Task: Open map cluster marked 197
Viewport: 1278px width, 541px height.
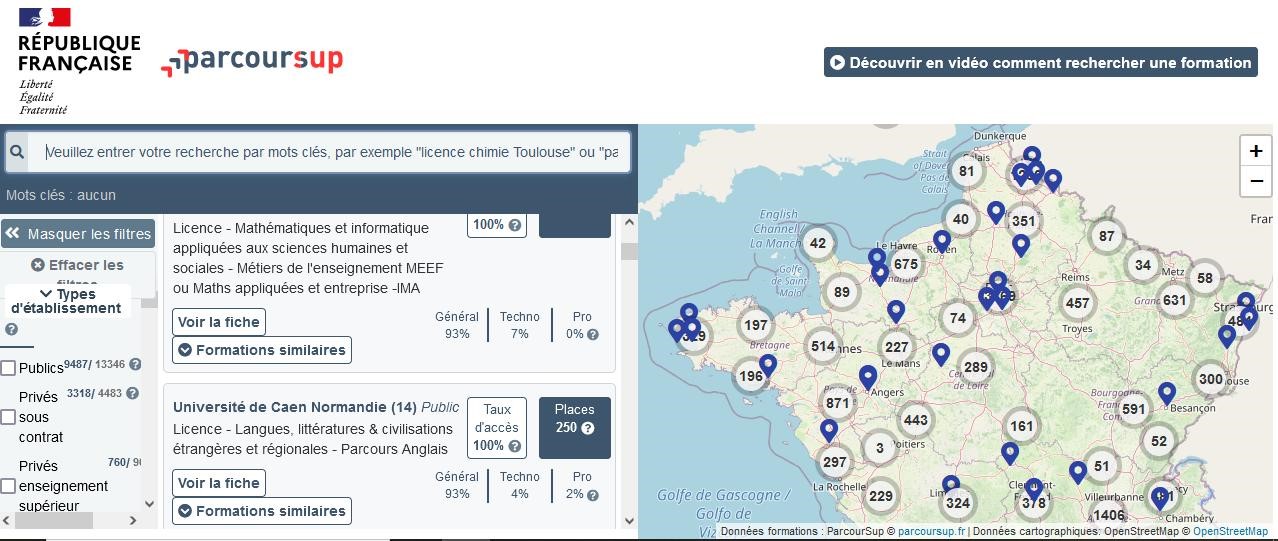Action: [755, 324]
